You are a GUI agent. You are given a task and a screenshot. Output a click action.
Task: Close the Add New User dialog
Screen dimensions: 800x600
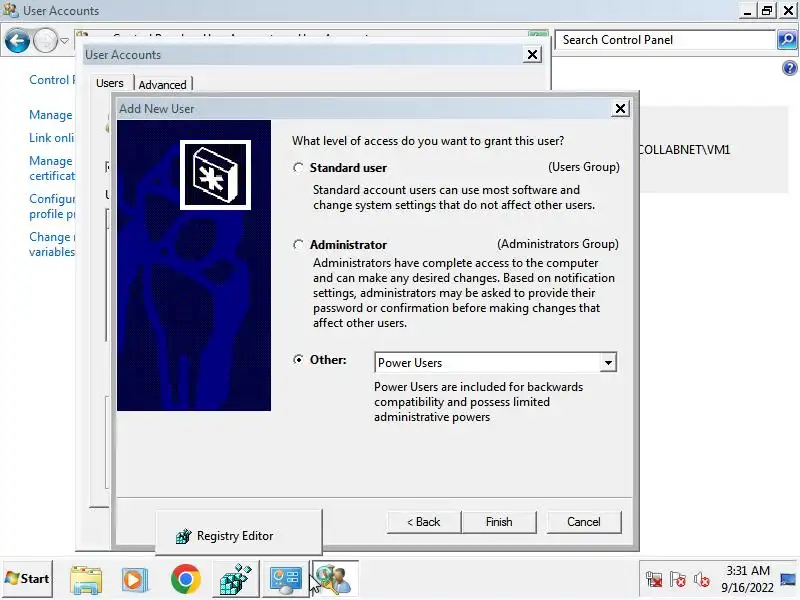[620, 109]
